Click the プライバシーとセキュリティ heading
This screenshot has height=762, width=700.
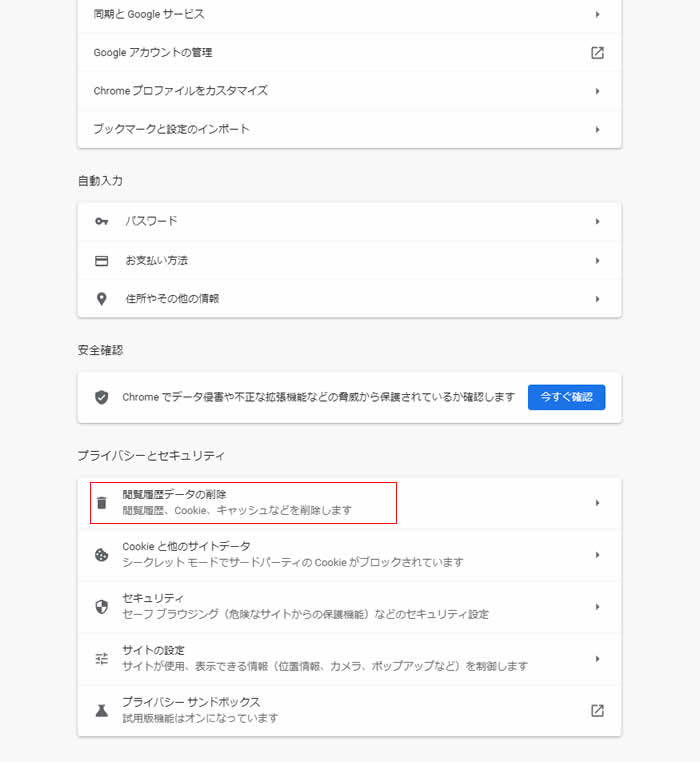coord(151,455)
